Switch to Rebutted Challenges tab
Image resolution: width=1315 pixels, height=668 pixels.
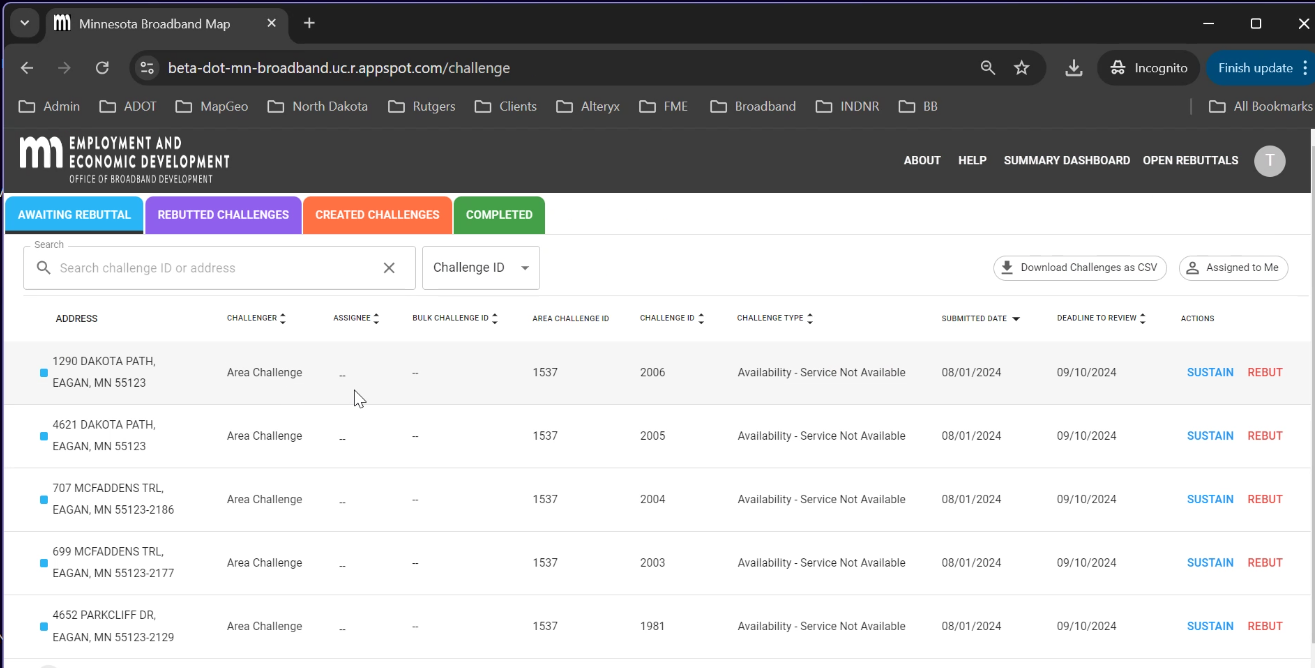click(x=223, y=215)
